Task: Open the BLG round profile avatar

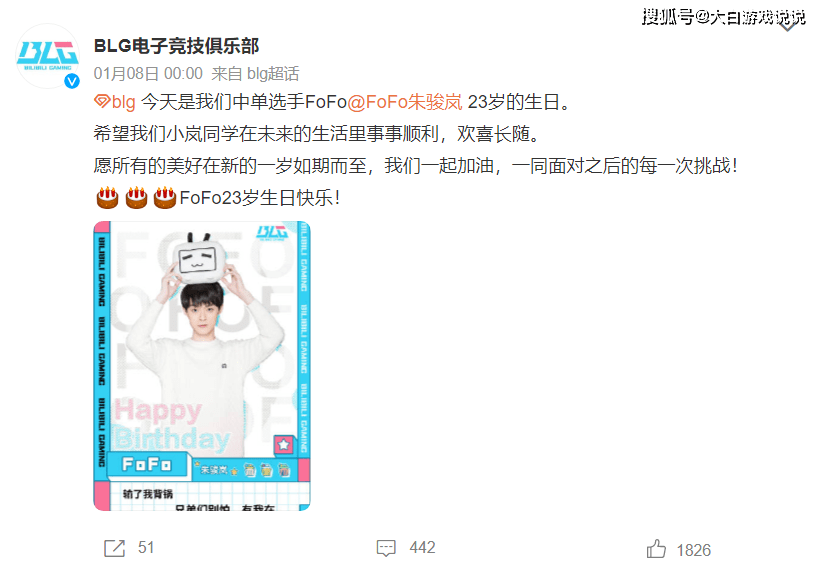Action: click(48, 57)
